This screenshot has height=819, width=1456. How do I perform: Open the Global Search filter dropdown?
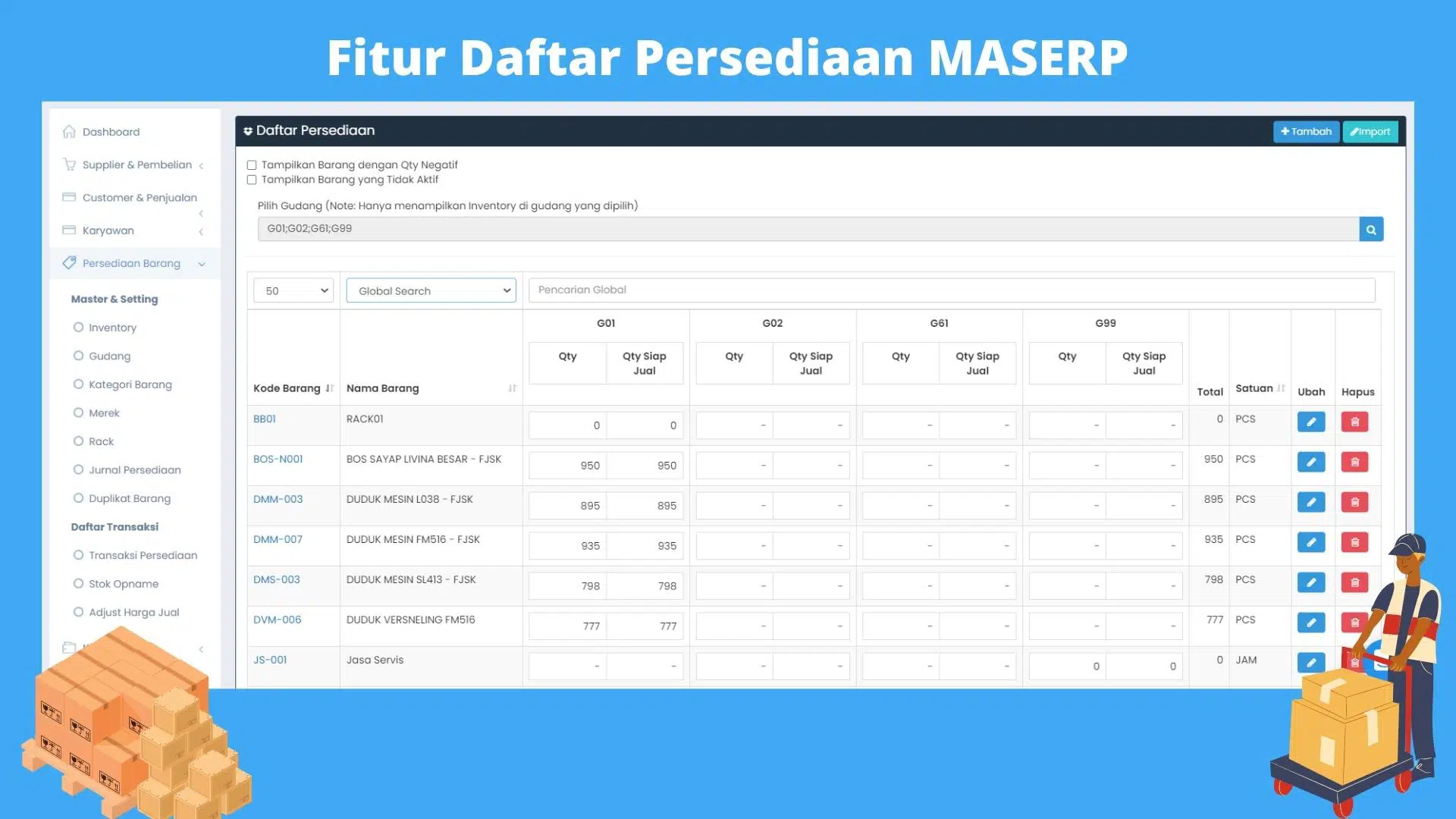[431, 290]
